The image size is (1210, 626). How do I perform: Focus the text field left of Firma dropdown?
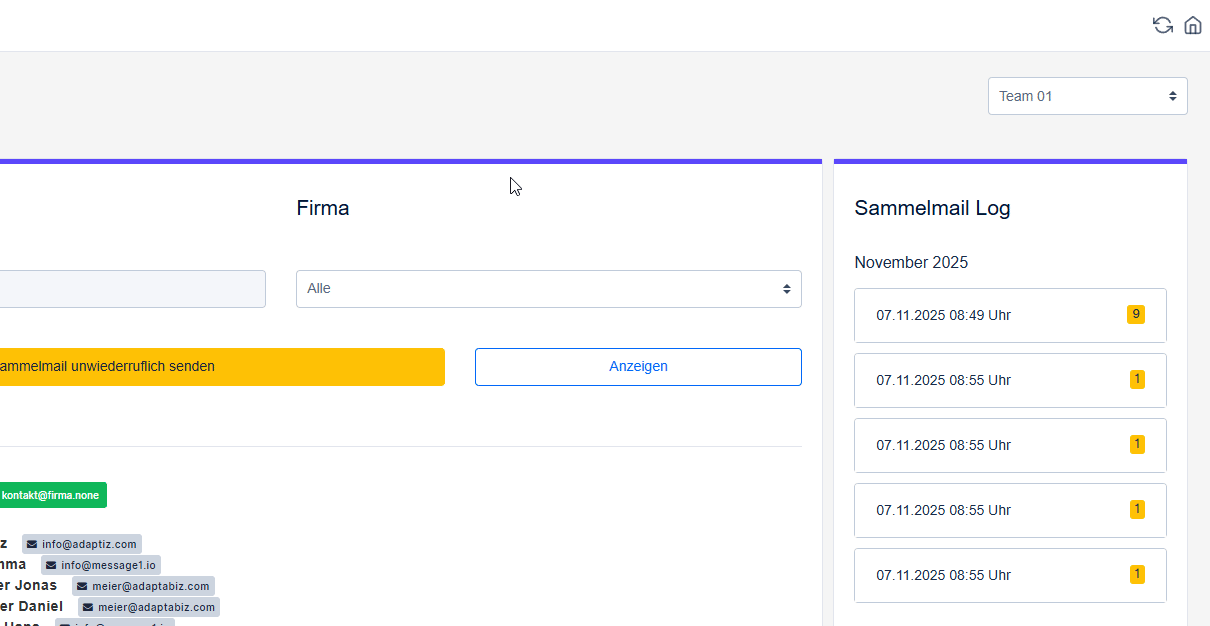(130, 289)
